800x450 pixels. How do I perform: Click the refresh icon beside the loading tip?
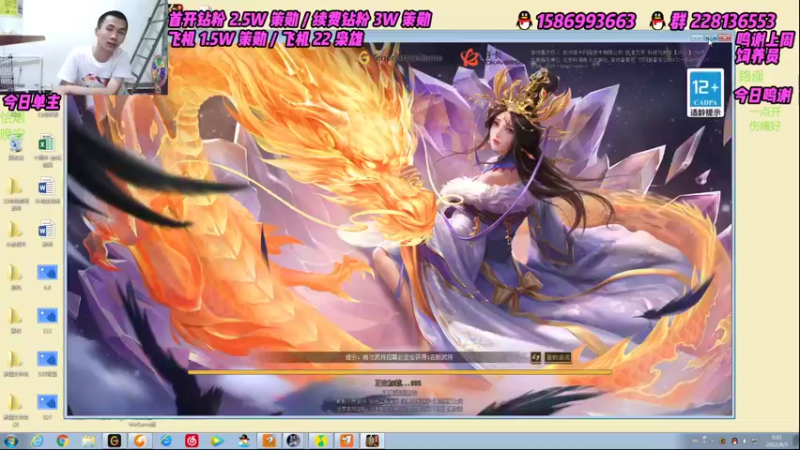[x=536, y=357]
